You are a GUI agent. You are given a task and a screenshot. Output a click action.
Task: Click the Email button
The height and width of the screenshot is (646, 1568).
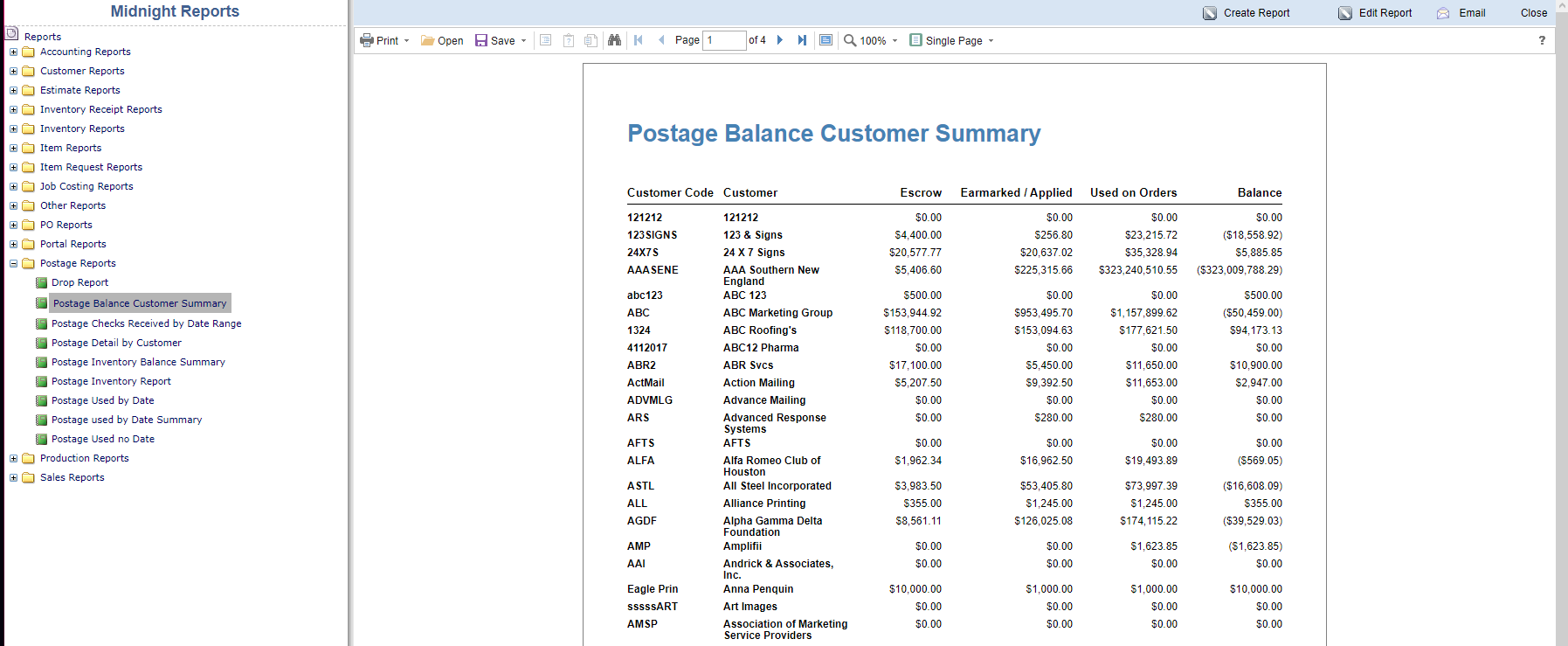pos(1461,13)
